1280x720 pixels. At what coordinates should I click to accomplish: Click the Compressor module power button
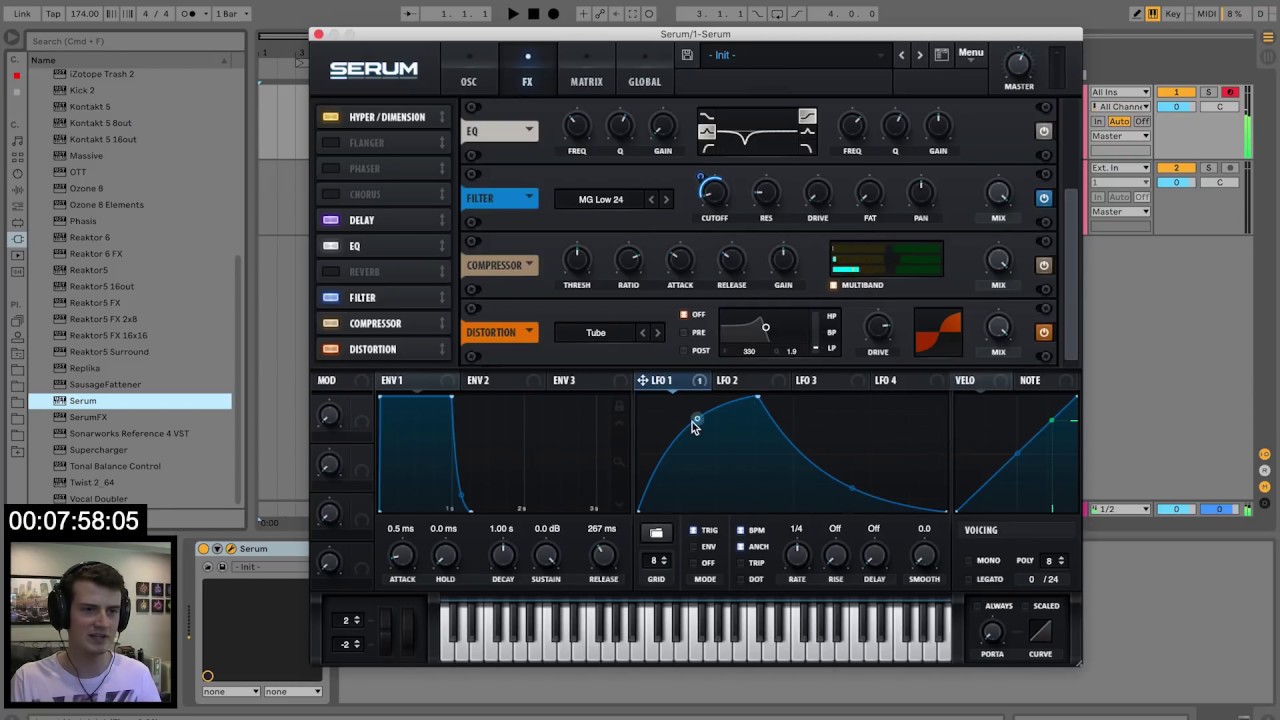(1043, 265)
